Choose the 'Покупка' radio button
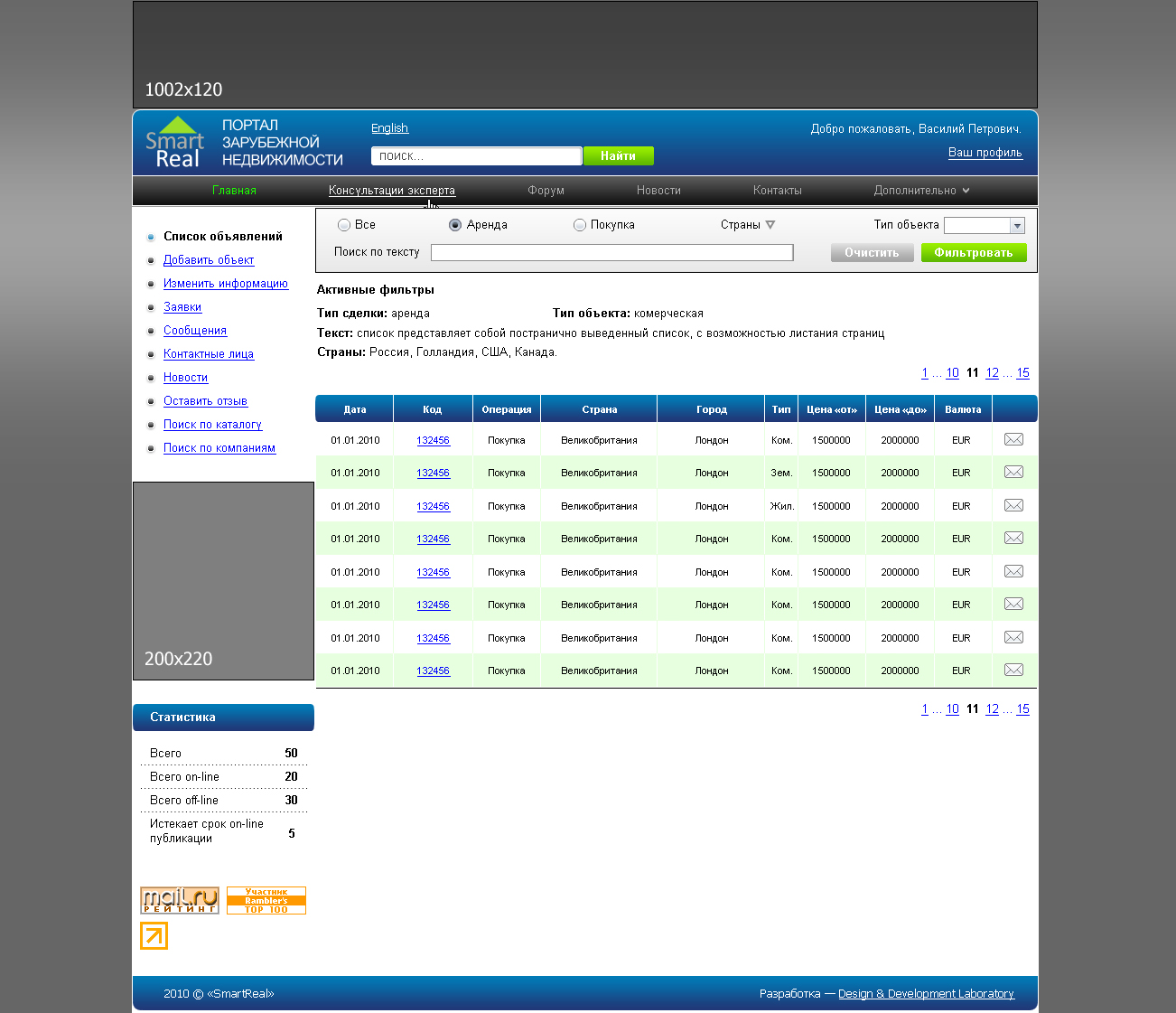Viewport: 1176px width, 1013px height. [580, 225]
